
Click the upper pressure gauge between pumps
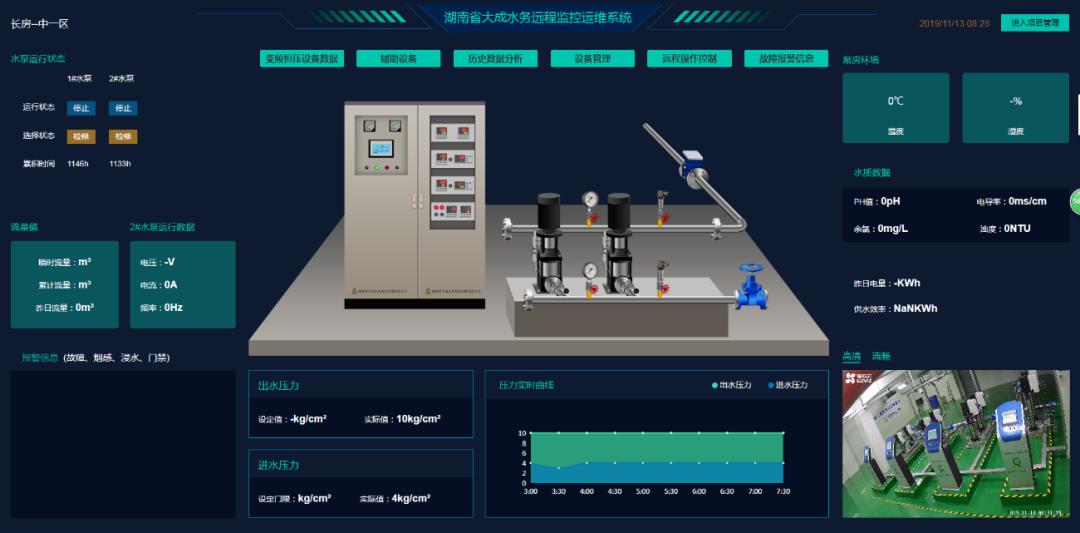[590, 200]
